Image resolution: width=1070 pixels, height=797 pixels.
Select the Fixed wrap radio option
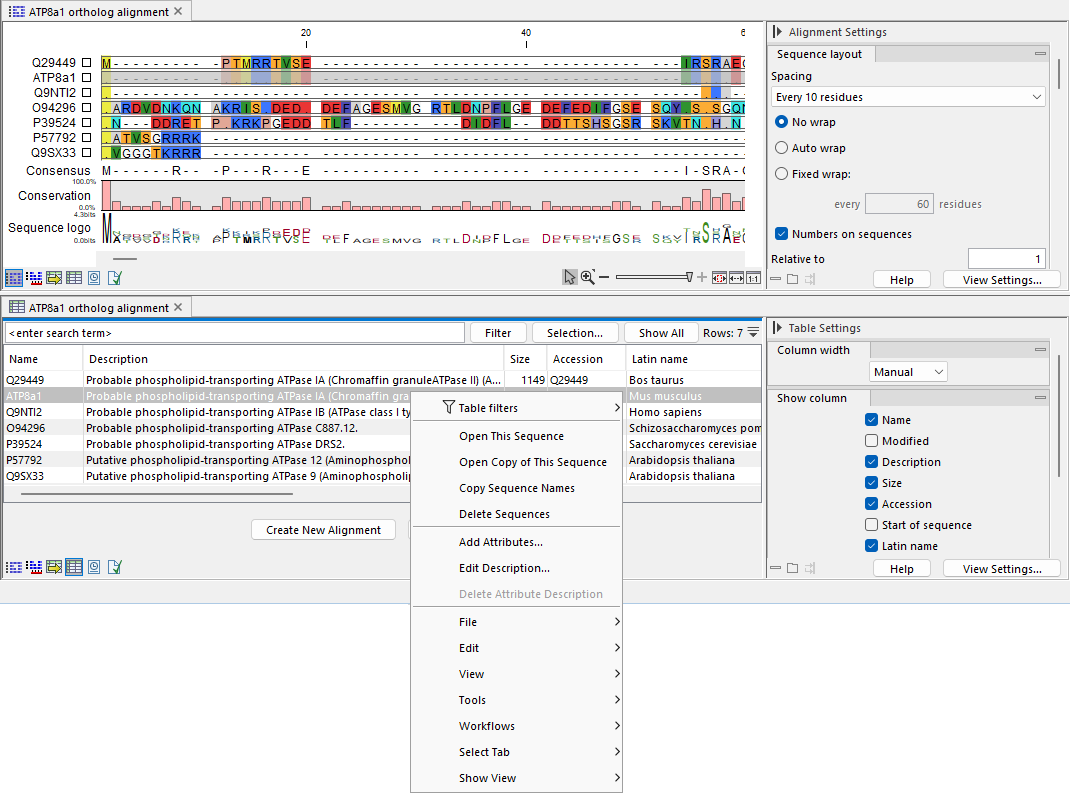[x=782, y=173]
